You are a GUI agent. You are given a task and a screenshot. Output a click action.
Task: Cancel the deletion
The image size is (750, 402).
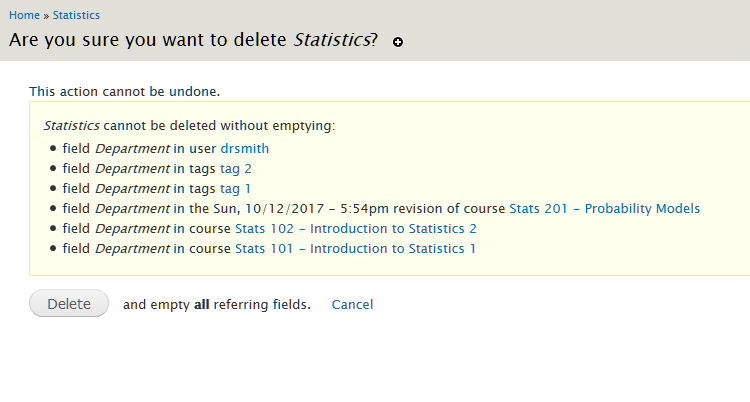pyautogui.click(x=352, y=304)
